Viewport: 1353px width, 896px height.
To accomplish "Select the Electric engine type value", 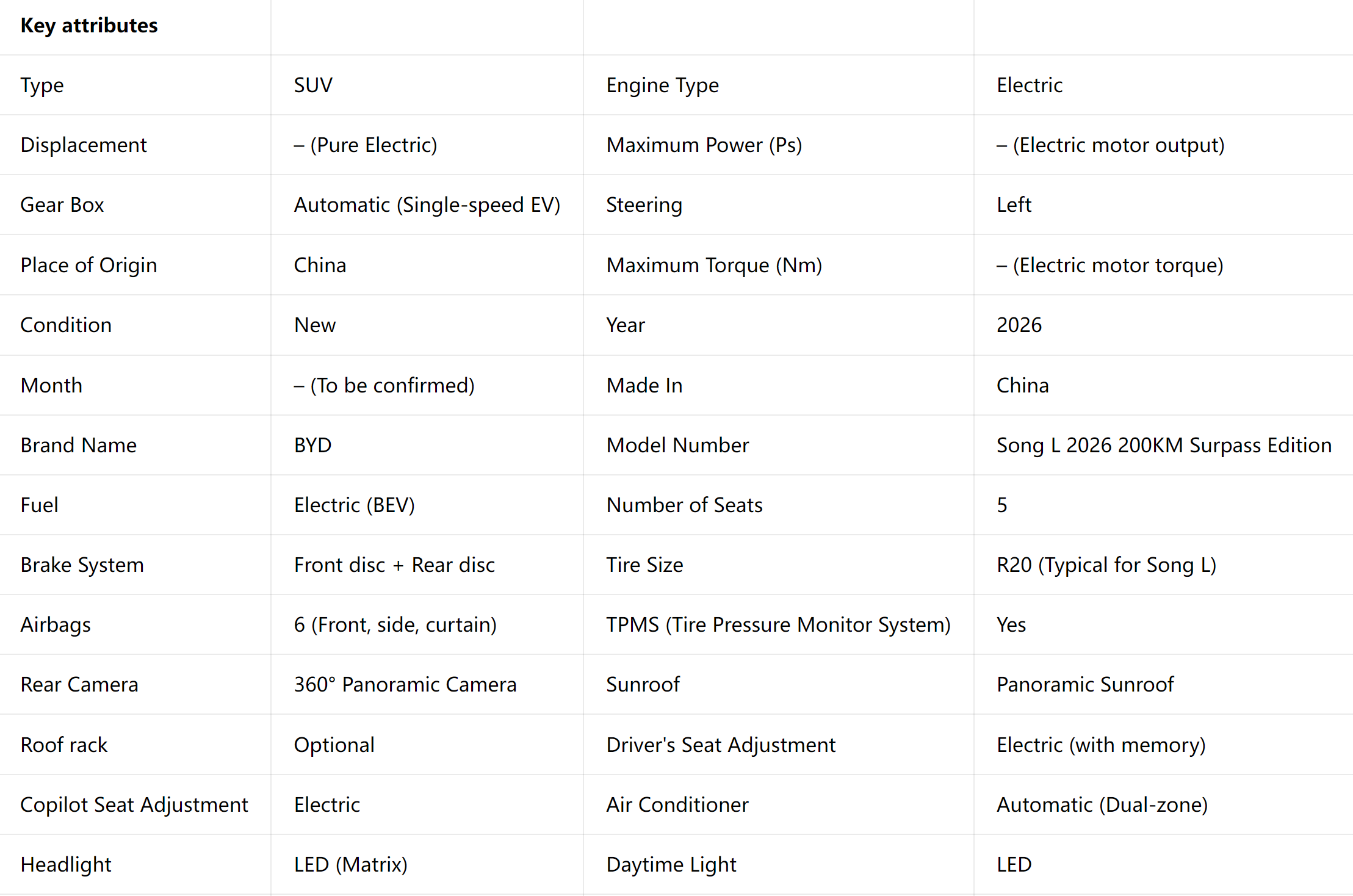I will pyautogui.click(x=1030, y=85).
